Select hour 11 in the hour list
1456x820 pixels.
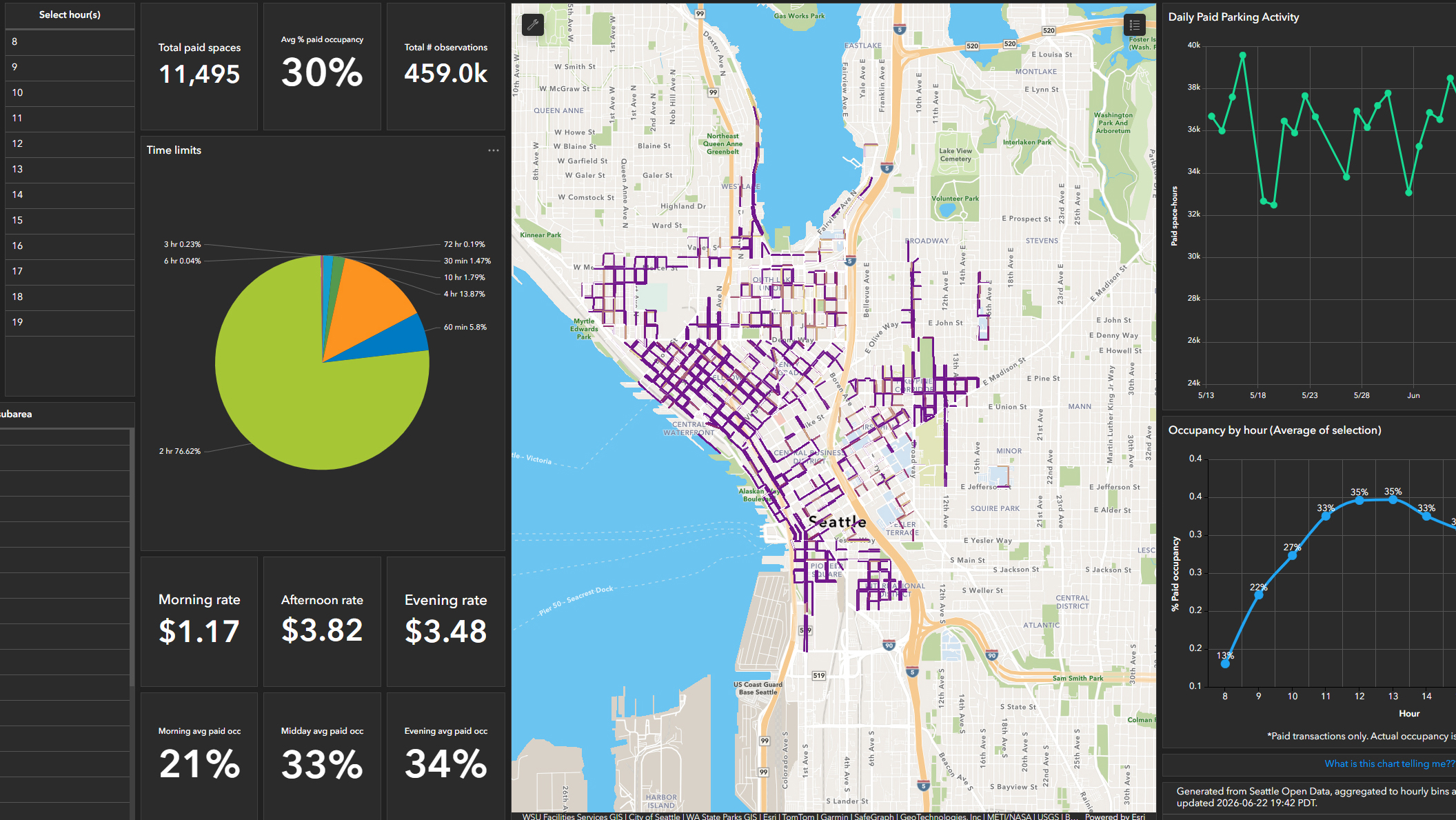pyautogui.click(x=70, y=119)
